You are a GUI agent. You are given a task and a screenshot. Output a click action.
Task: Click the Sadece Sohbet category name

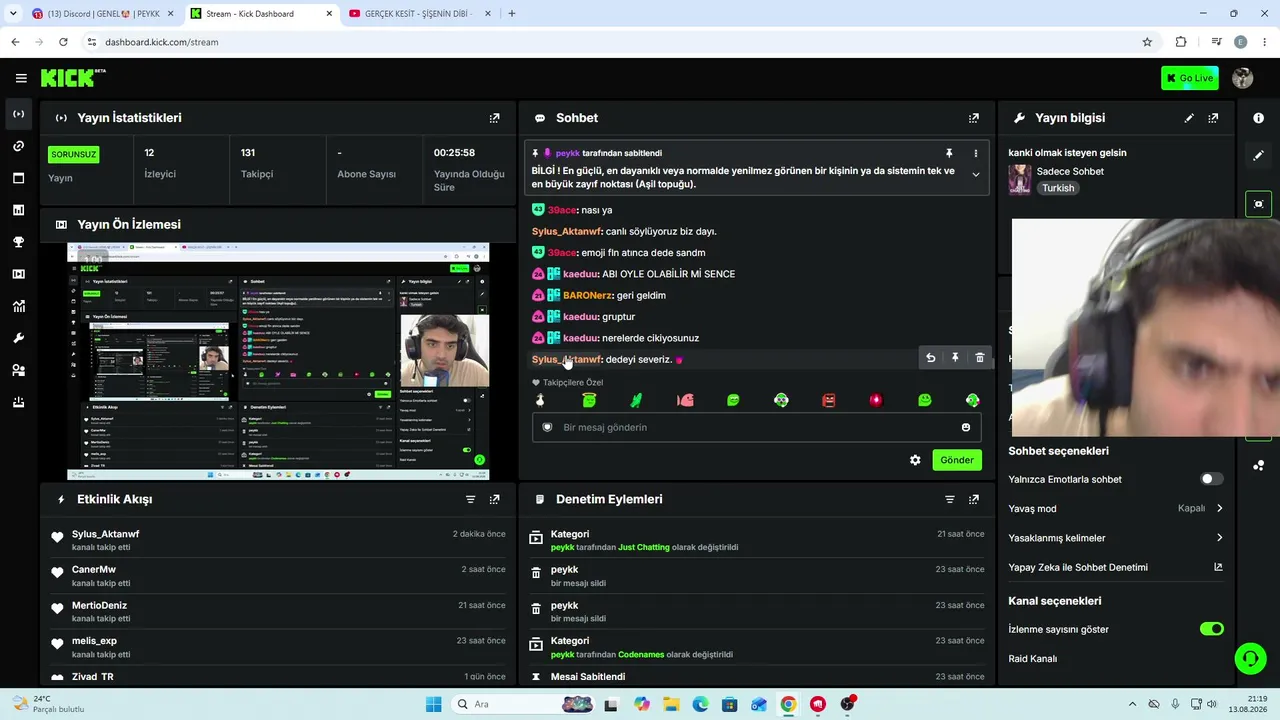tap(1070, 171)
